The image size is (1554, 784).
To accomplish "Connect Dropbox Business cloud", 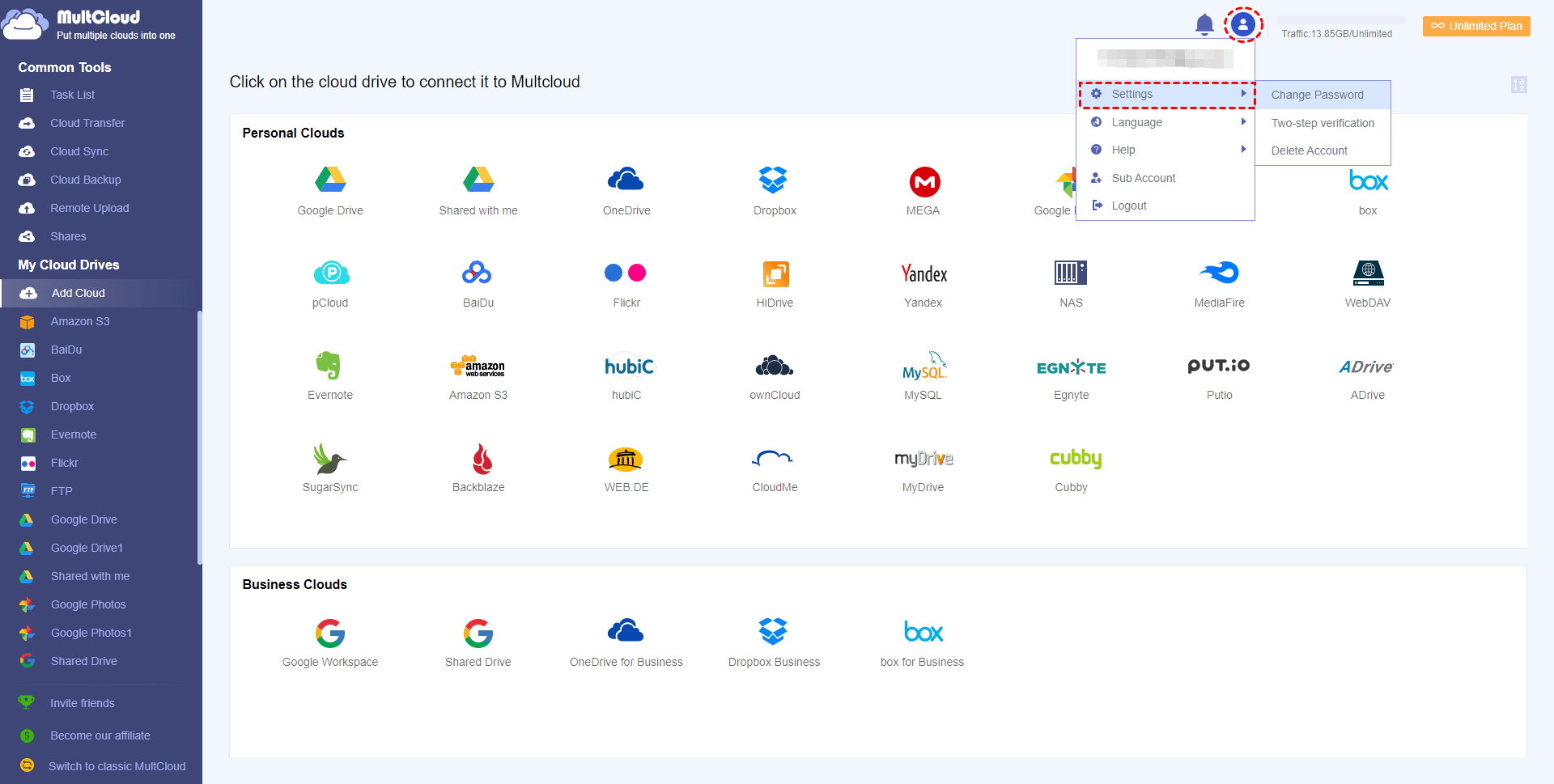I will point(774,631).
